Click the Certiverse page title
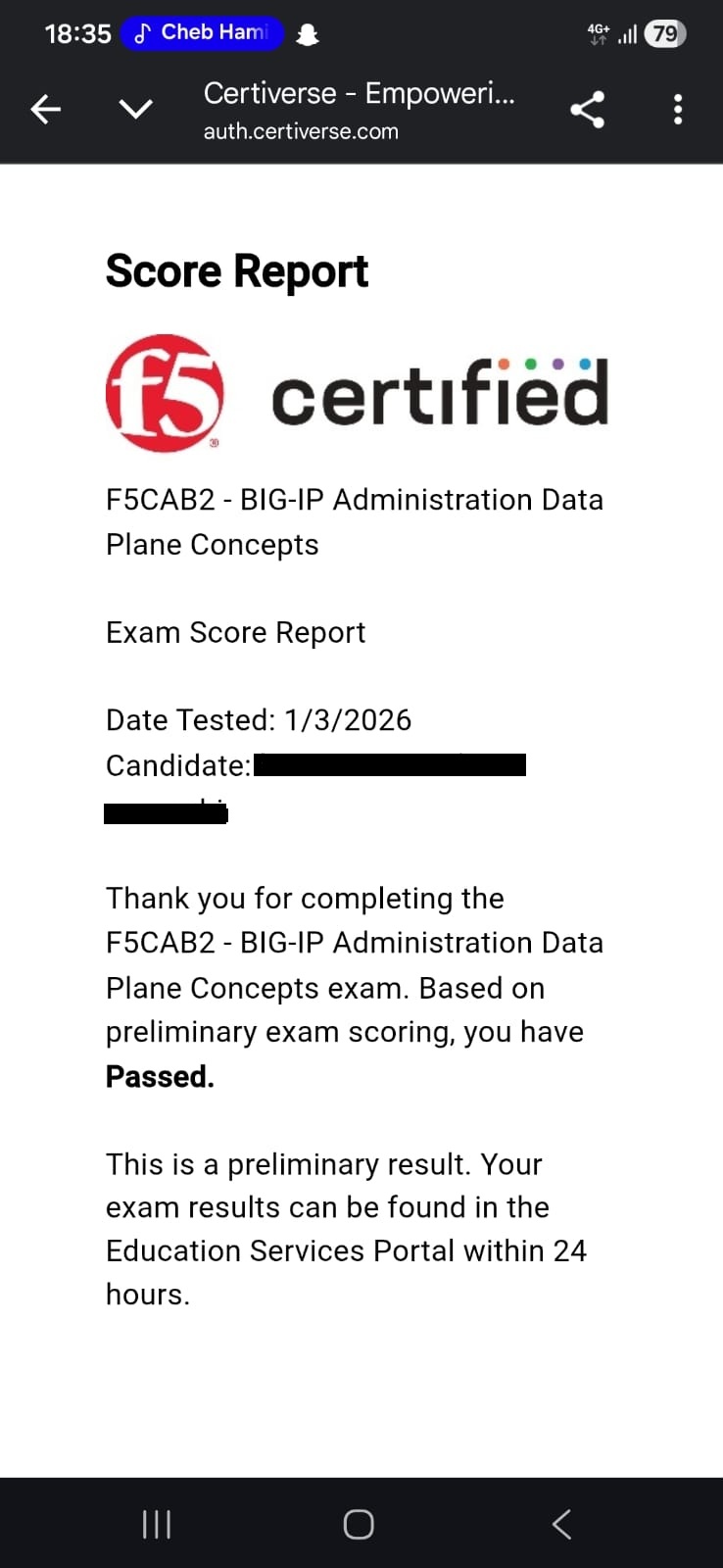 [x=359, y=94]
